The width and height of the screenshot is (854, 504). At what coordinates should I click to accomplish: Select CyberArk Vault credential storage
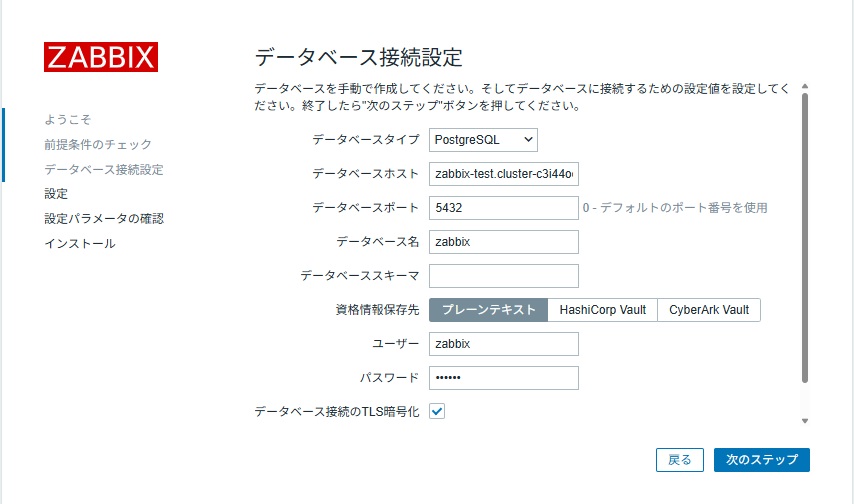click(x=709, y=310)
